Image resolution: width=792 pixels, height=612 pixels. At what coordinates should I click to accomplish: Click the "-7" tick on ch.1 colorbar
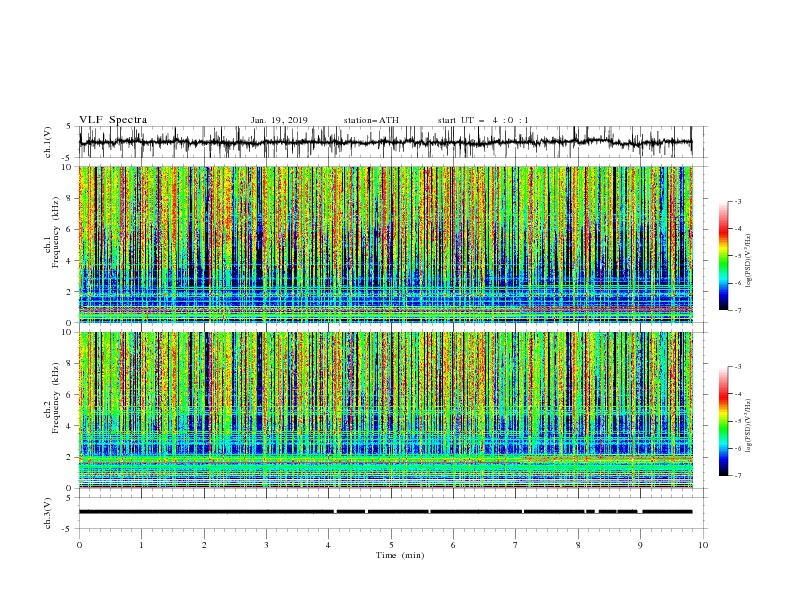pyautogui.click(x=738, y=310)
